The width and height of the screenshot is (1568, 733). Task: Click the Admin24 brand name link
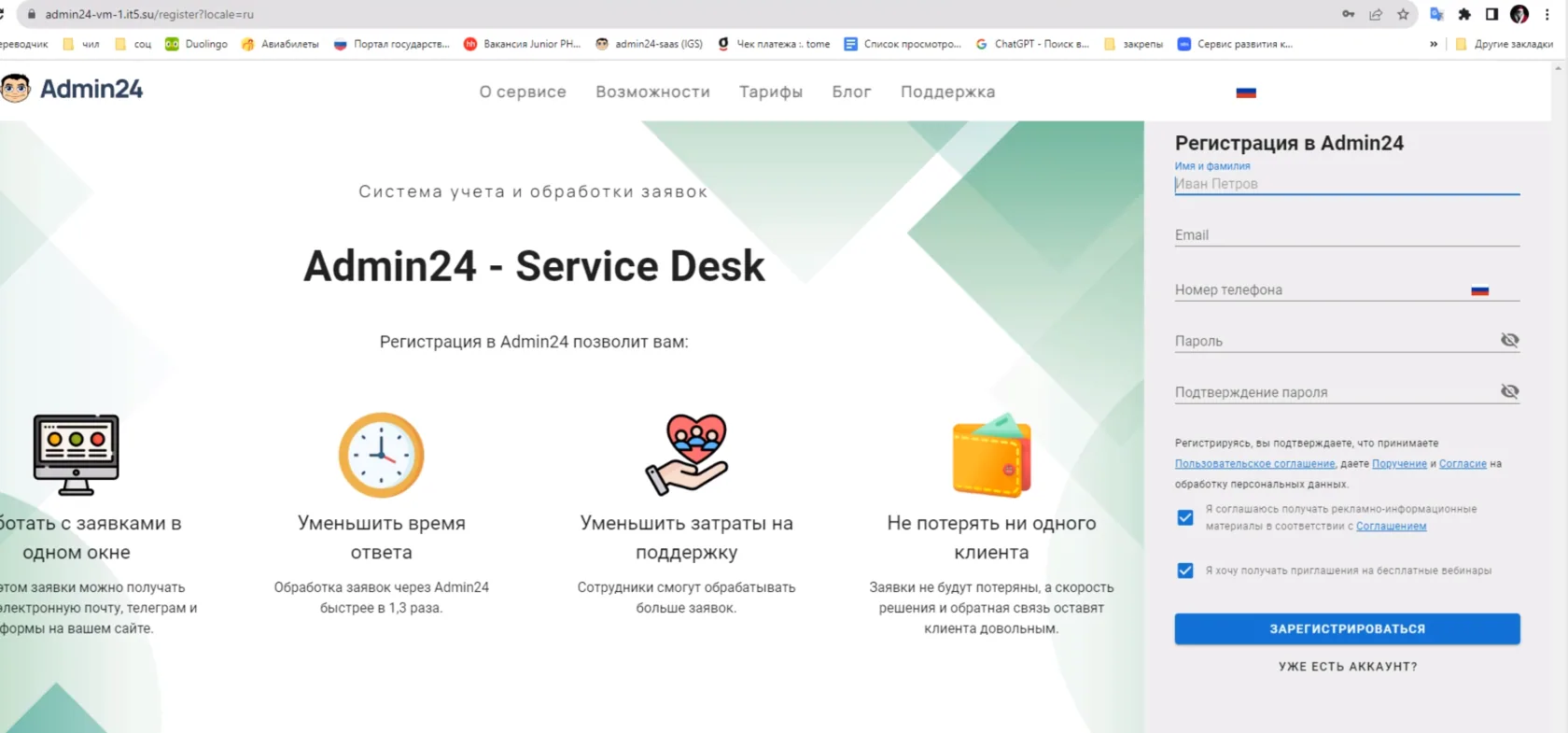coord(91,89)
